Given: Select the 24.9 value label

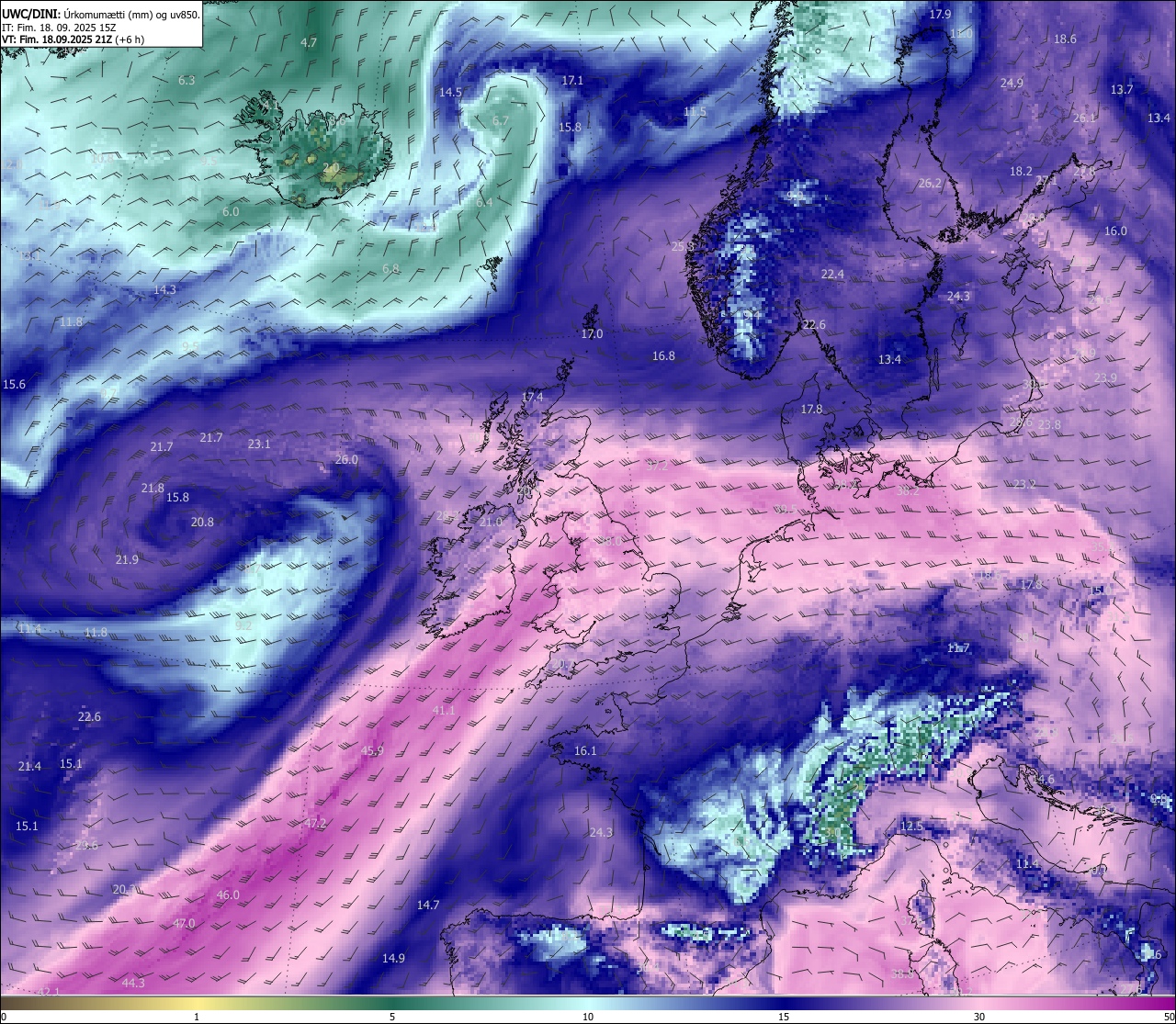Looking at the screenshot, I should 1012,84.
